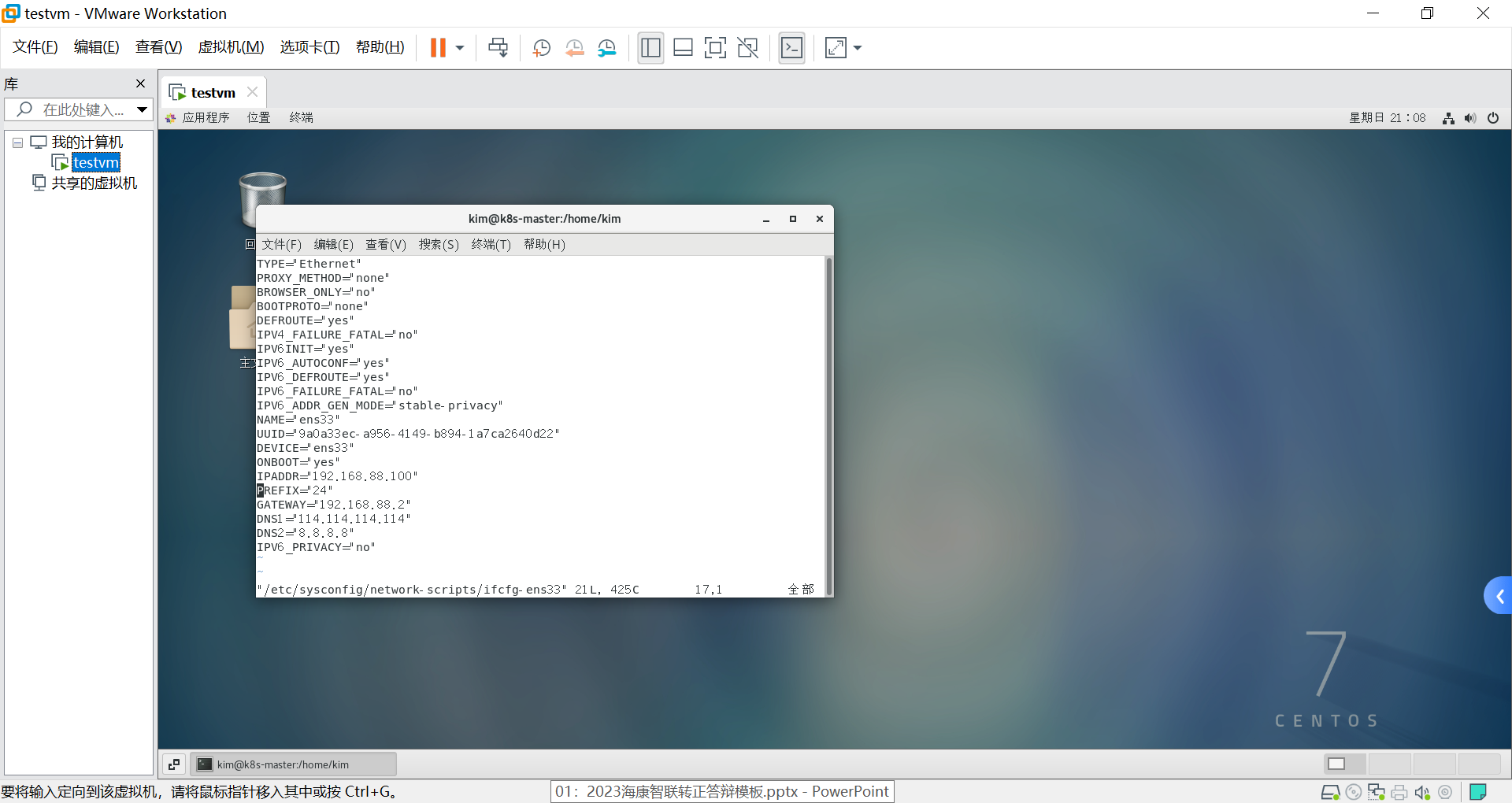This screenshot has width=1512, height=803.
Task: Toggle the thumbnail bar view icon
Action: point(683,48)
